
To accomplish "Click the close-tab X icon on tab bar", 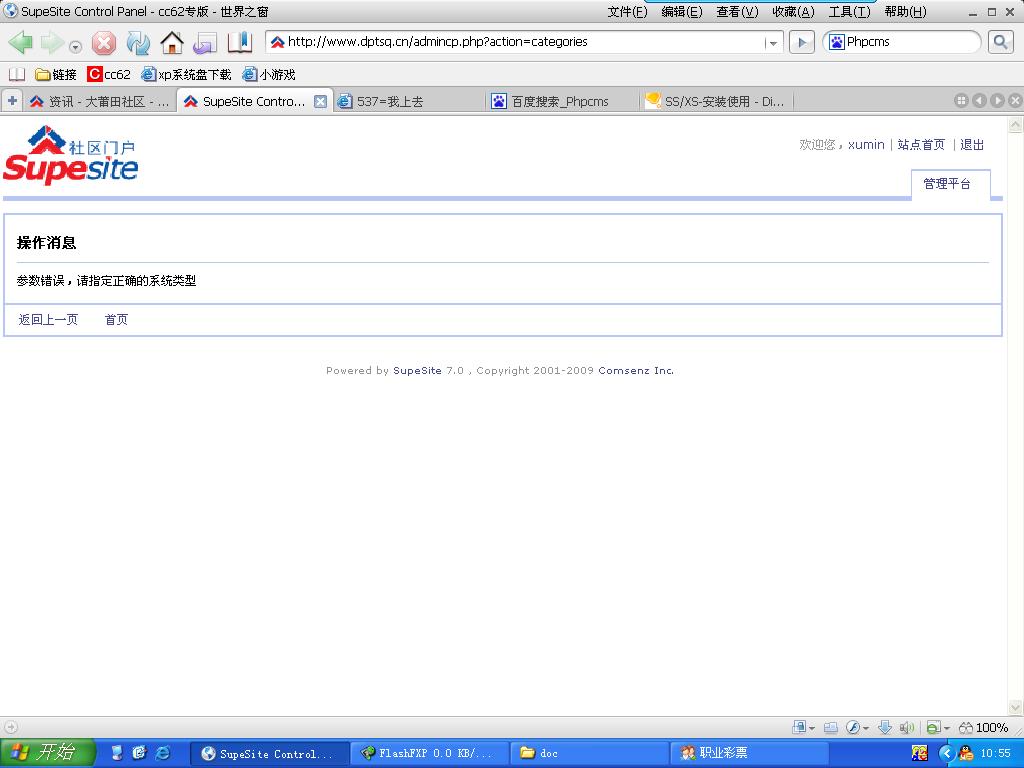I will [1014, 101].
